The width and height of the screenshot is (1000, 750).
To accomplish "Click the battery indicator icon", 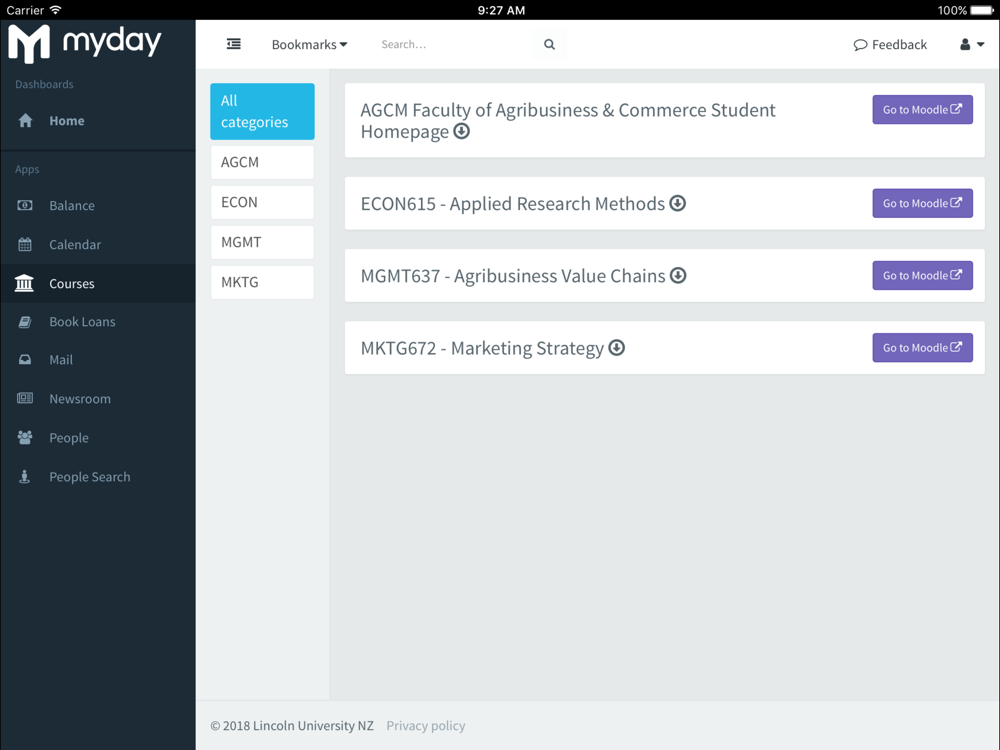I will pyautogui.click(x=982, y=10).
